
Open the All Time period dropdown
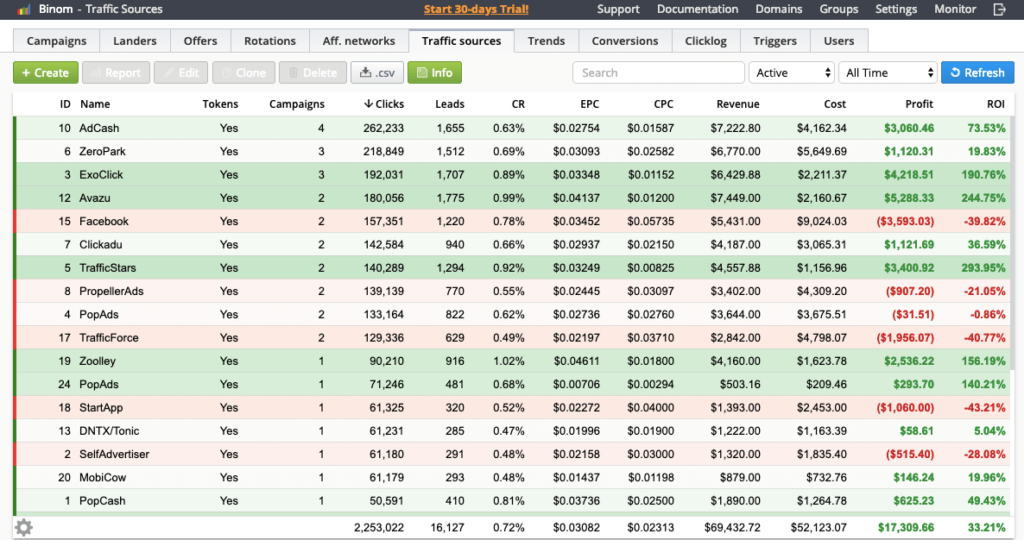pos(888,72)
